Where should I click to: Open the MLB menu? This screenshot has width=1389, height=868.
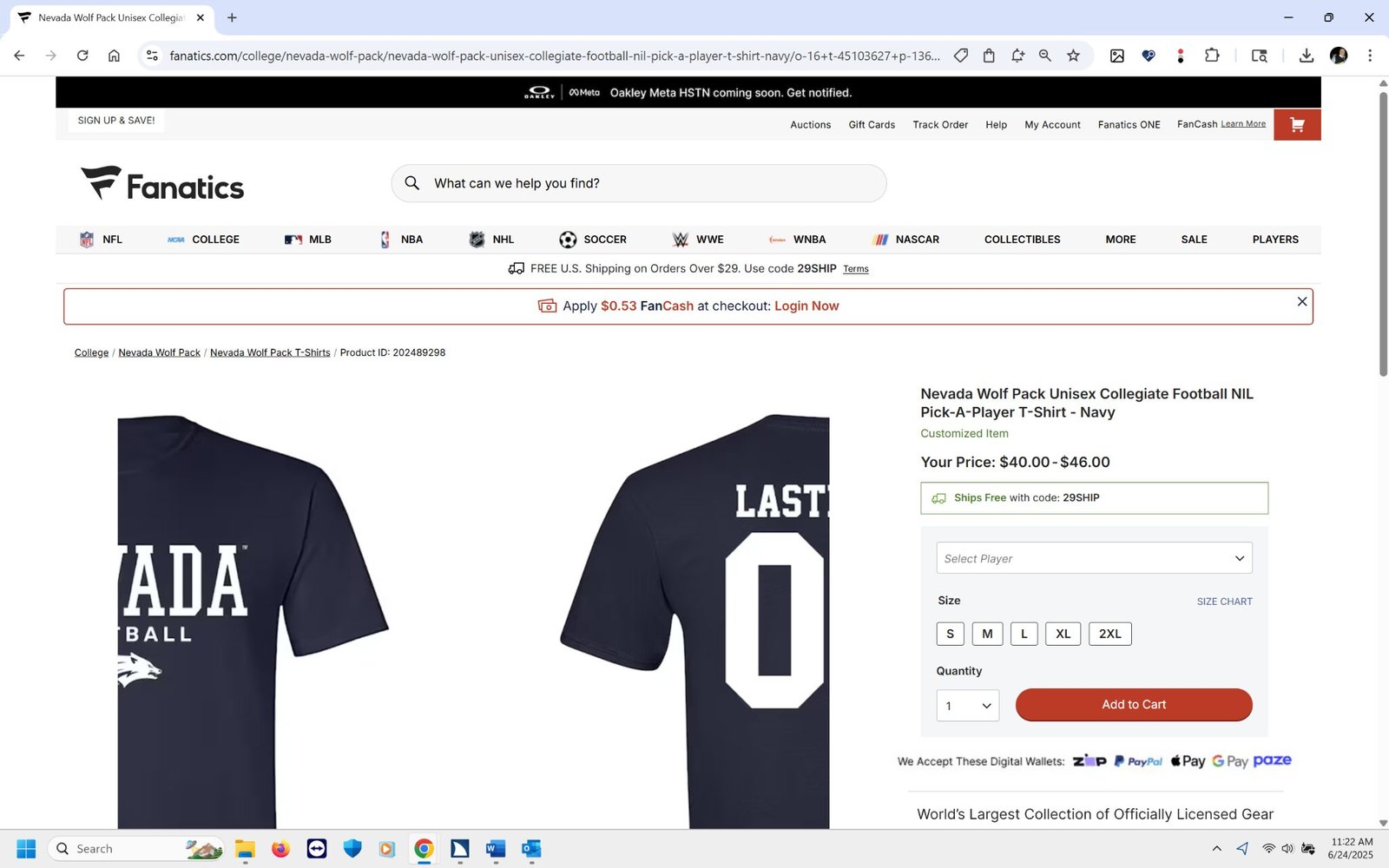(x=308, y=240)
